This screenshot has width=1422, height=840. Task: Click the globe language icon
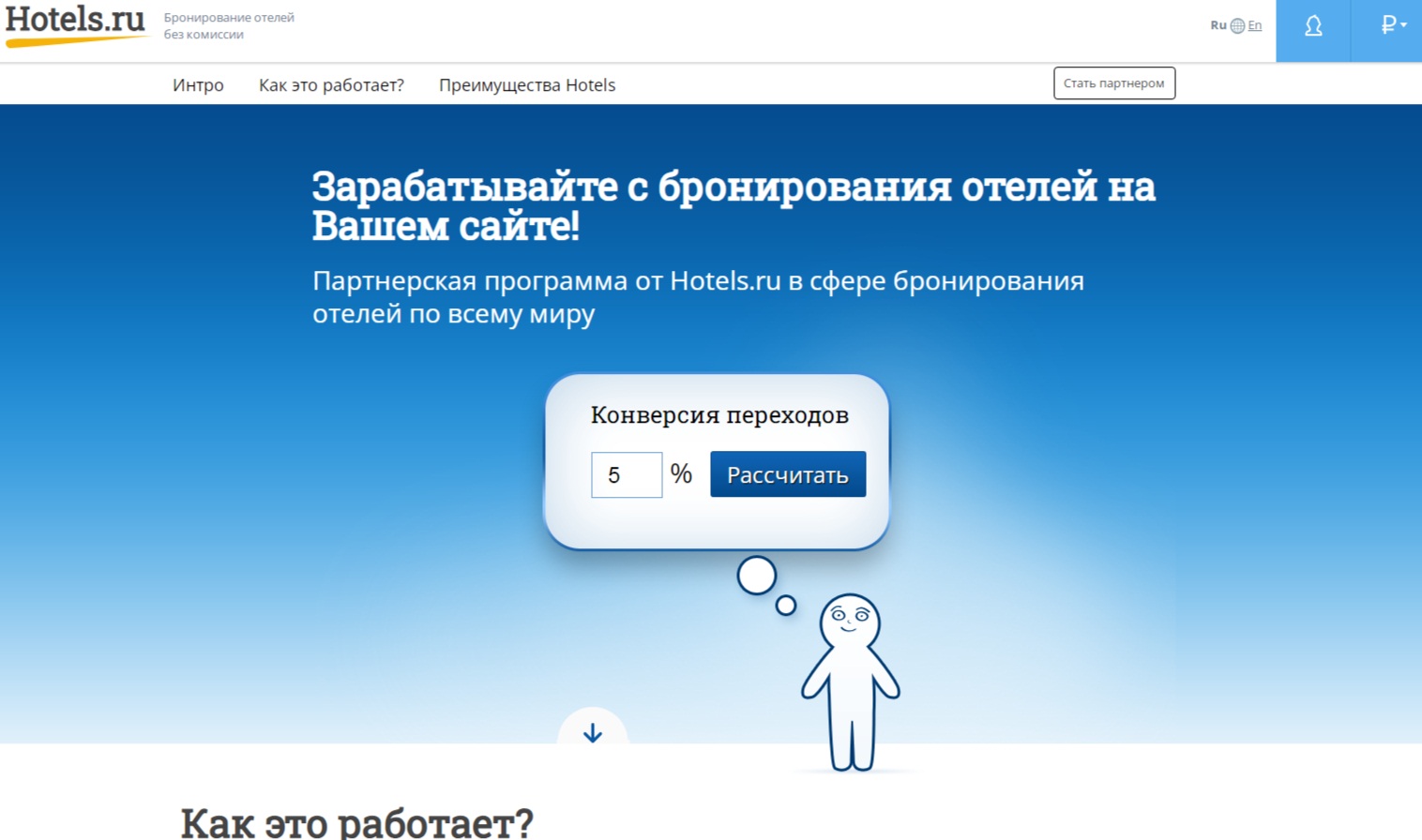(1237, 25)
